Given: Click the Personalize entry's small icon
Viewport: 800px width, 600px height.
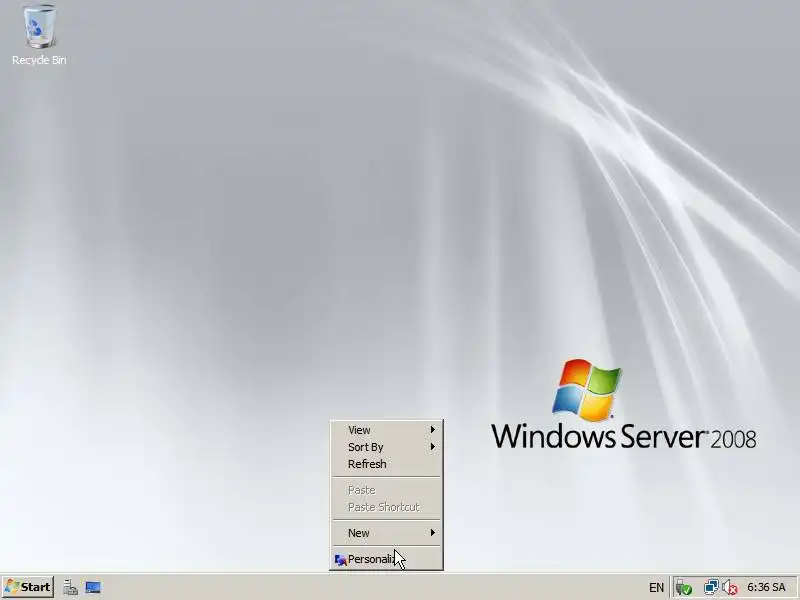Looking at the screenshot, I should click(x=340, y=560).
